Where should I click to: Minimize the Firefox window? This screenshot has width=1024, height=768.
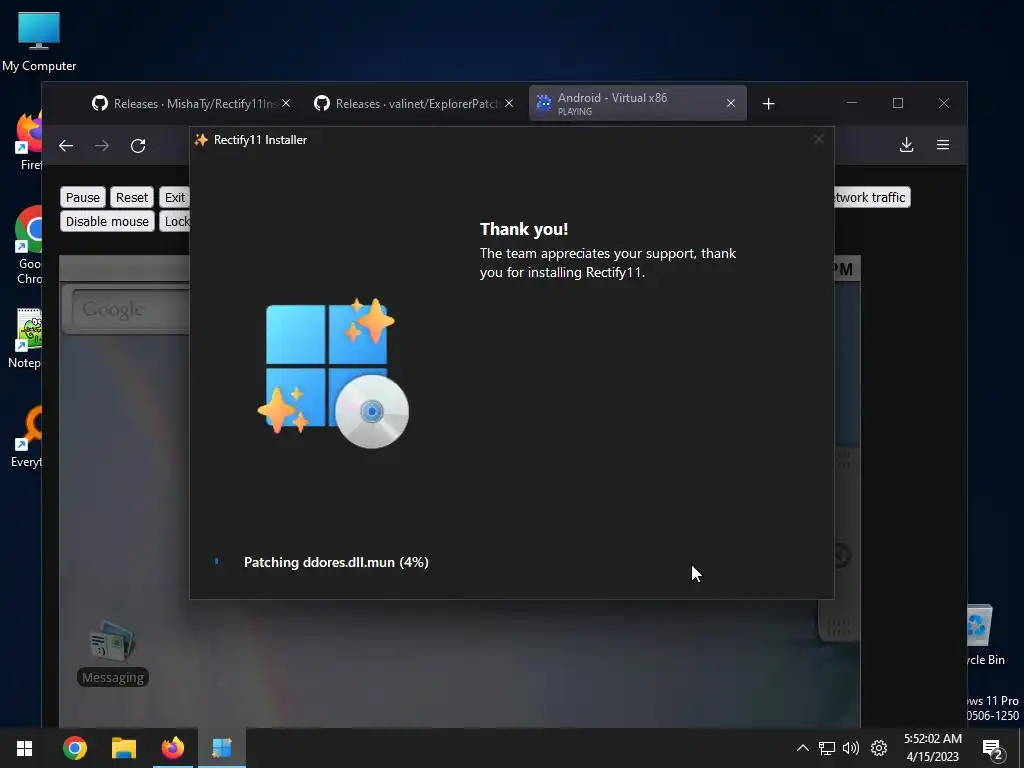(852, 103)
